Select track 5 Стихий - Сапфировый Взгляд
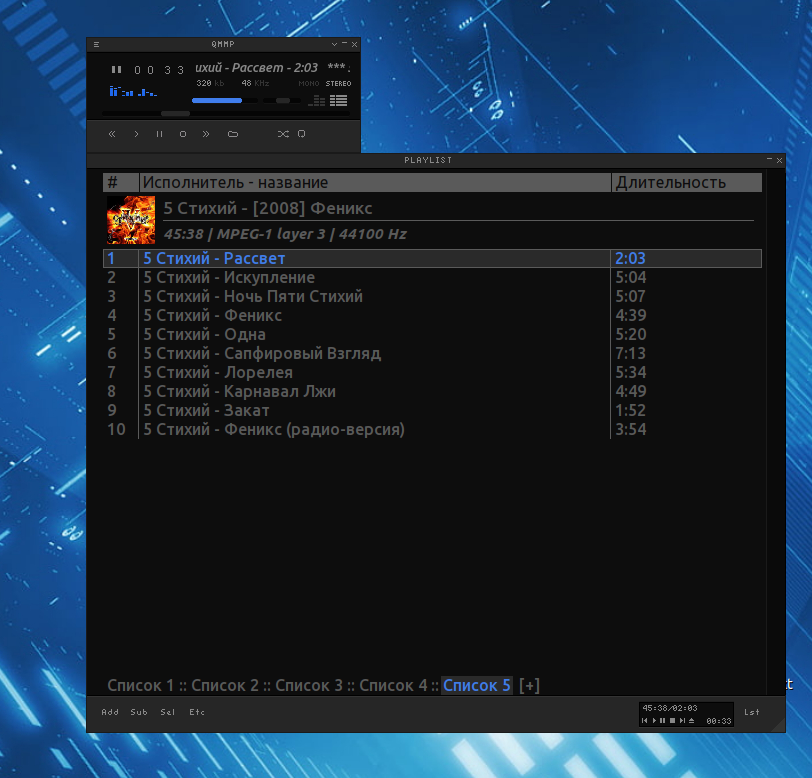This screenshot has width=812, height=778. tap(262, 353)
